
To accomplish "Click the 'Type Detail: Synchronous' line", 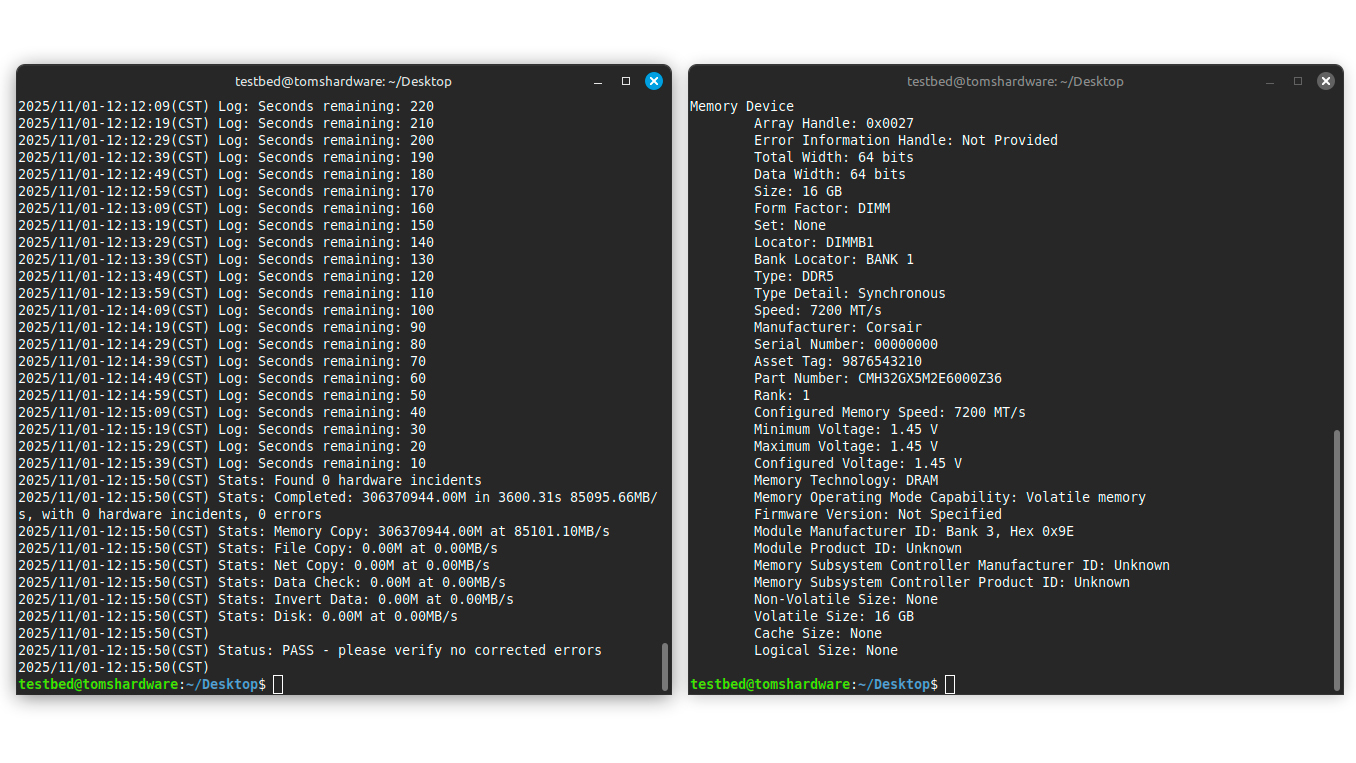I will click(850, 293).
